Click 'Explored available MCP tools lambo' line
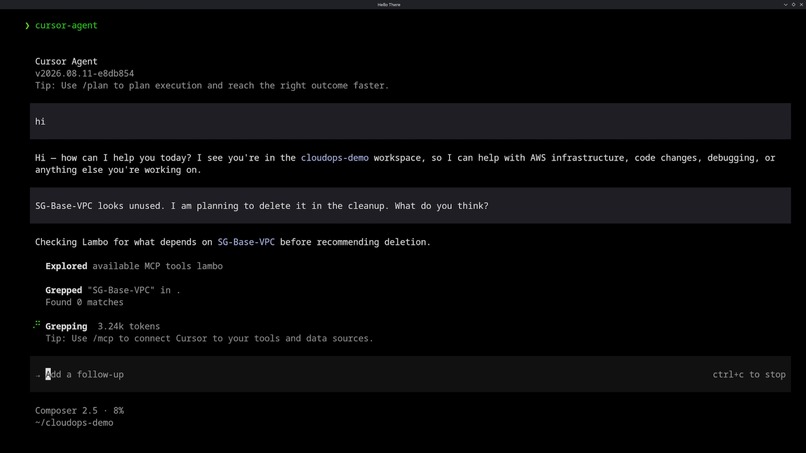The height and width of the screenshot is (453, 806). click(x=134, y=266)
